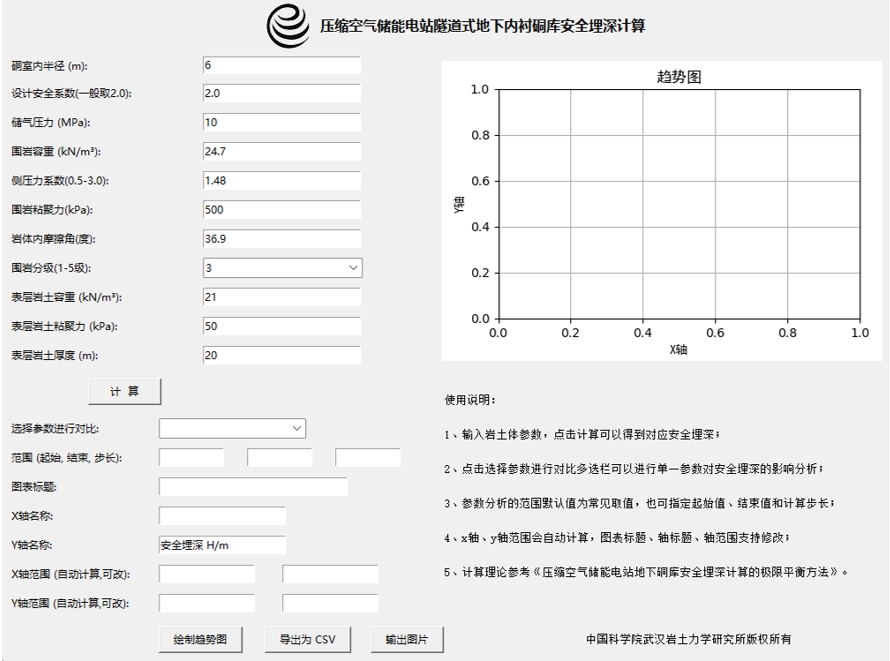Click the 围岩粘聚力 (kPa) field
890x661 pixels.
tap(280, 210)
